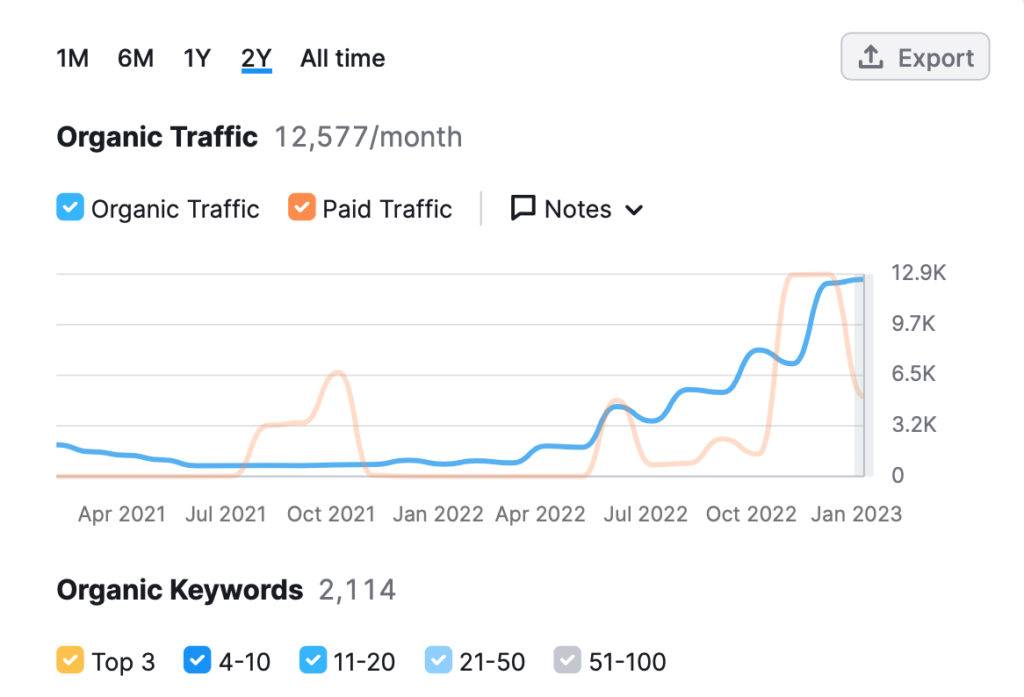Select the 6M time range tab

(x=135, y=59)
